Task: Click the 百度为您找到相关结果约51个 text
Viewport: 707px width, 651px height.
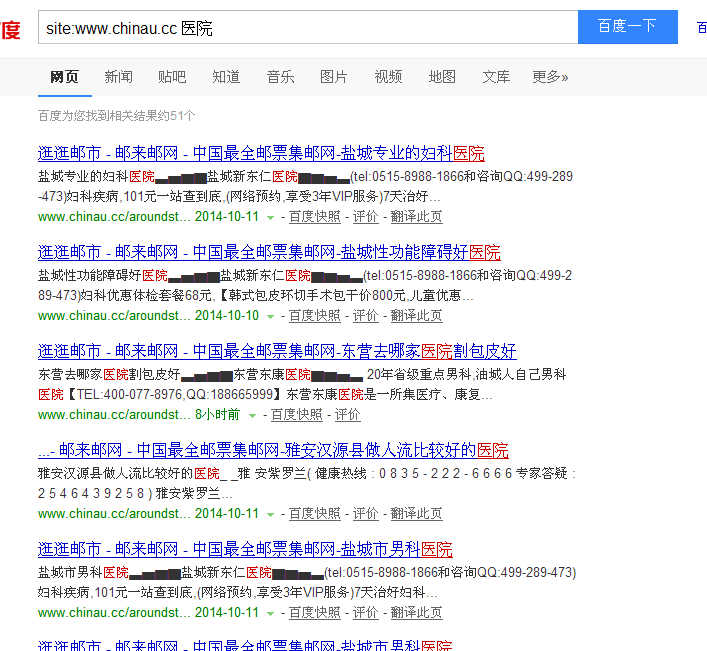Action: tap(116, 116)
